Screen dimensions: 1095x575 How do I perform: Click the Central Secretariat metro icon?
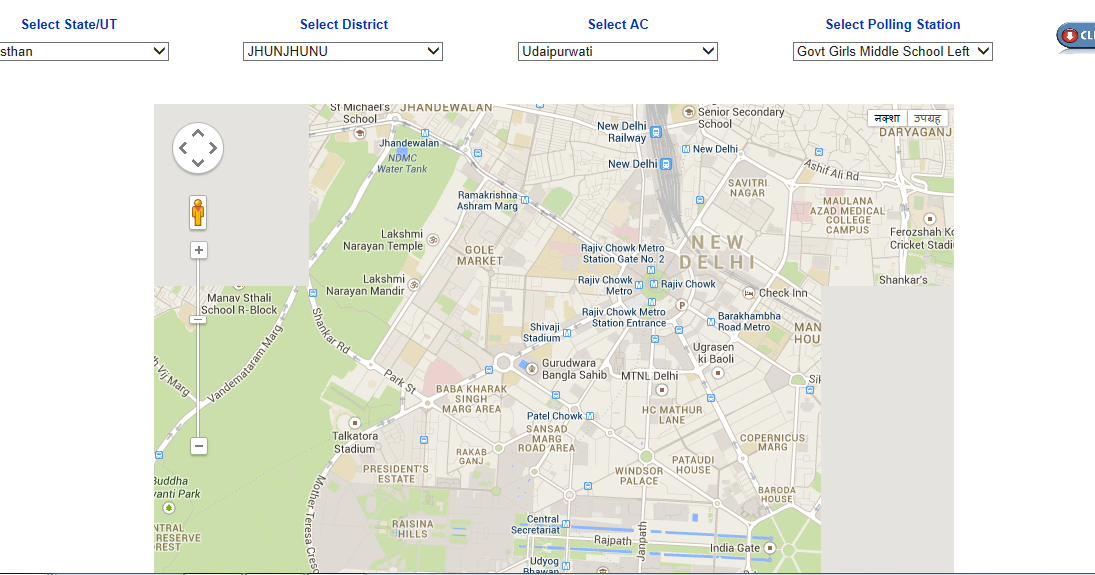566,524
